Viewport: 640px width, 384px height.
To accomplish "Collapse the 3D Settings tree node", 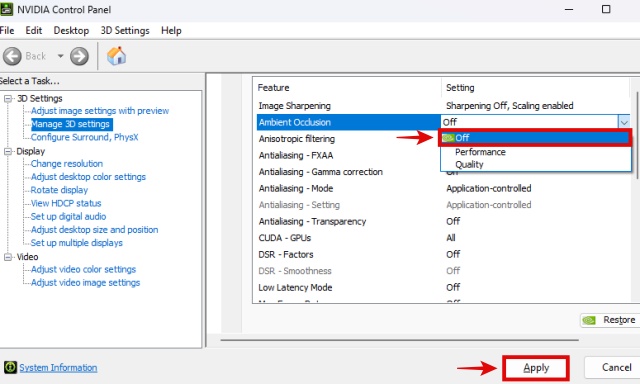I will [x=8, y=98].
